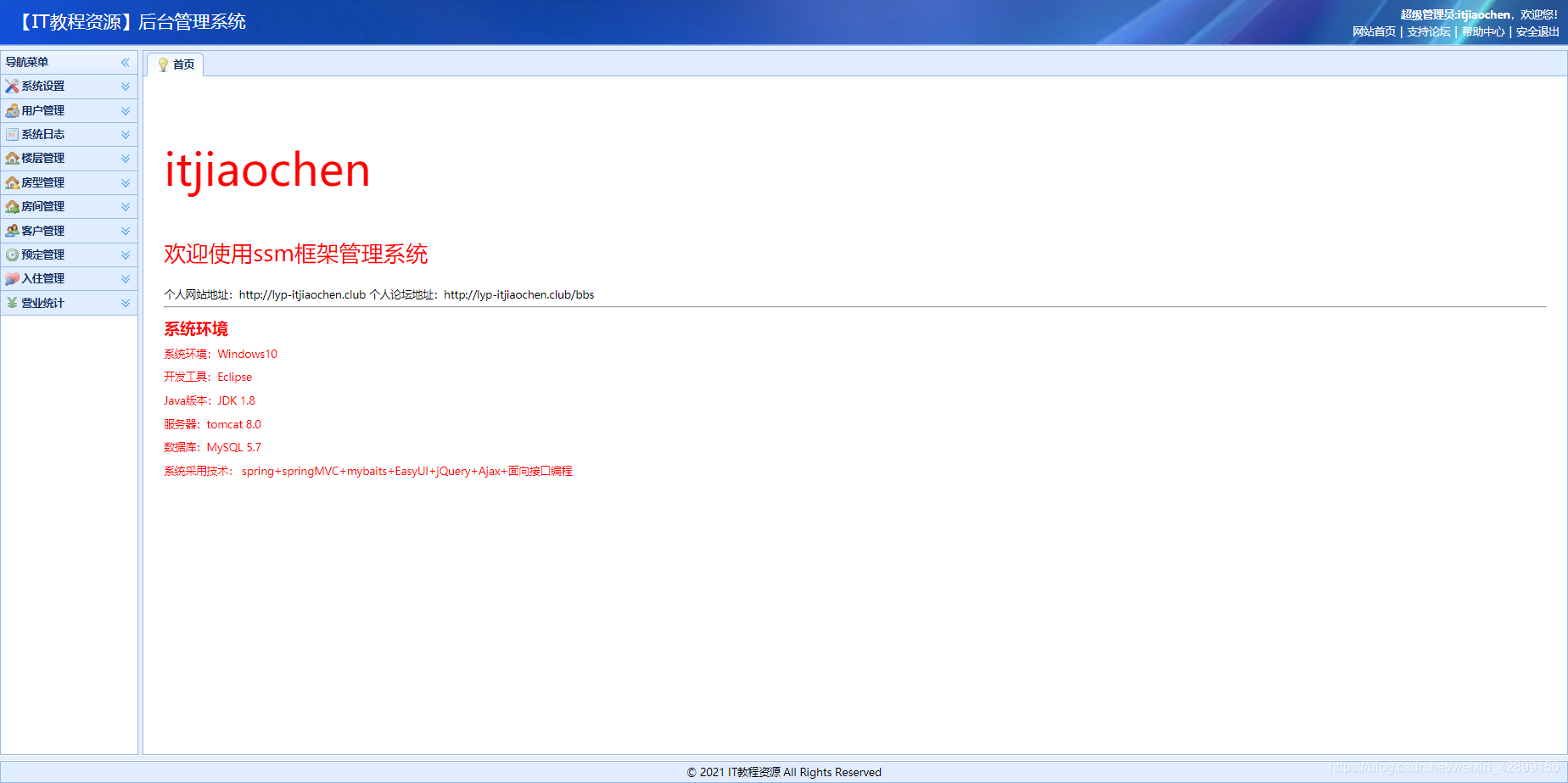Click the 导航菜单 panel title
Screen dimensions: 1568x783
[27, 62]
